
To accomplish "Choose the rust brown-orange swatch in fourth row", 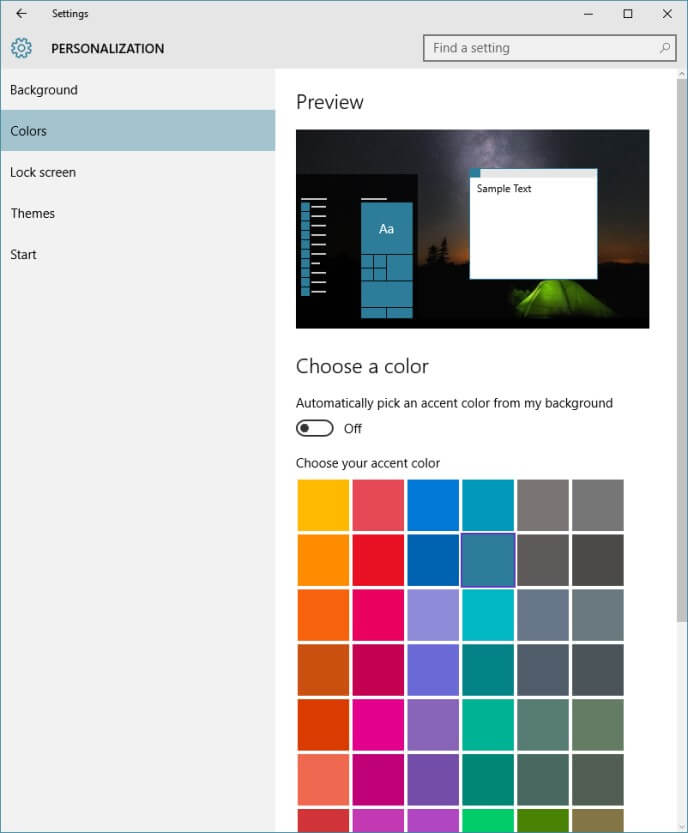I will tap(323, 670).
